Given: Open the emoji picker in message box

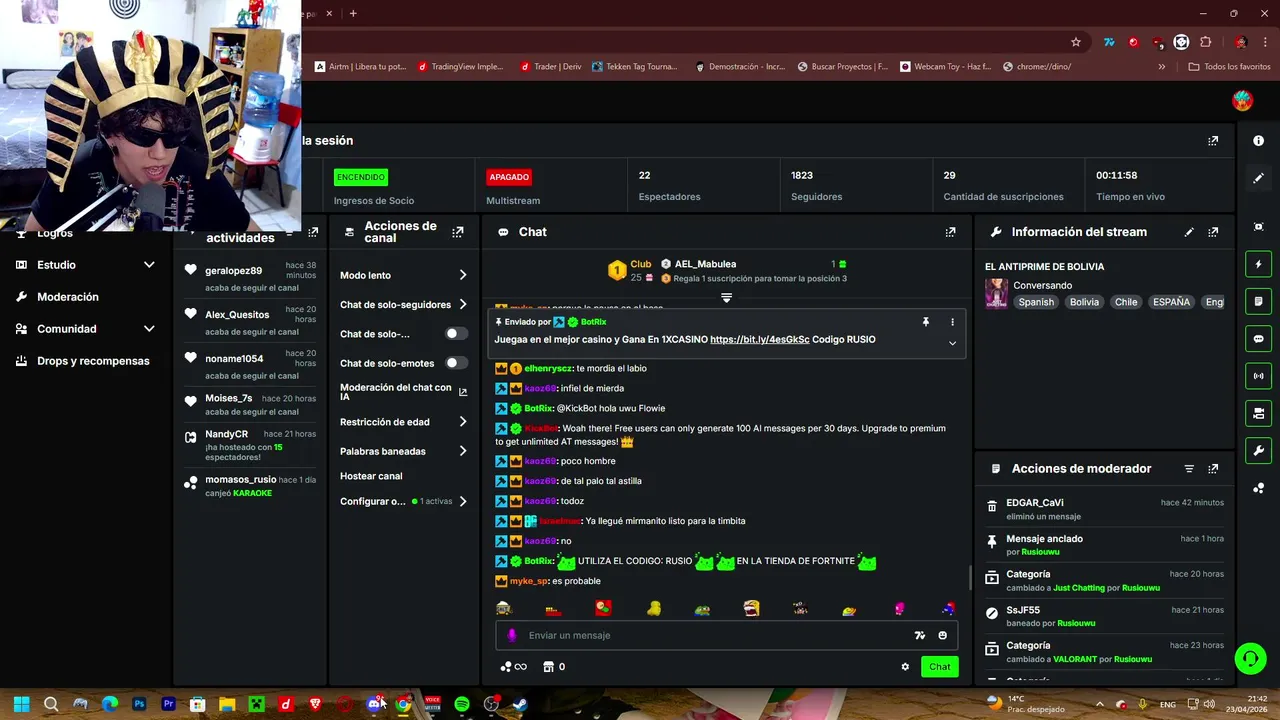Looking at the screenshot, I should pos(942,635).
